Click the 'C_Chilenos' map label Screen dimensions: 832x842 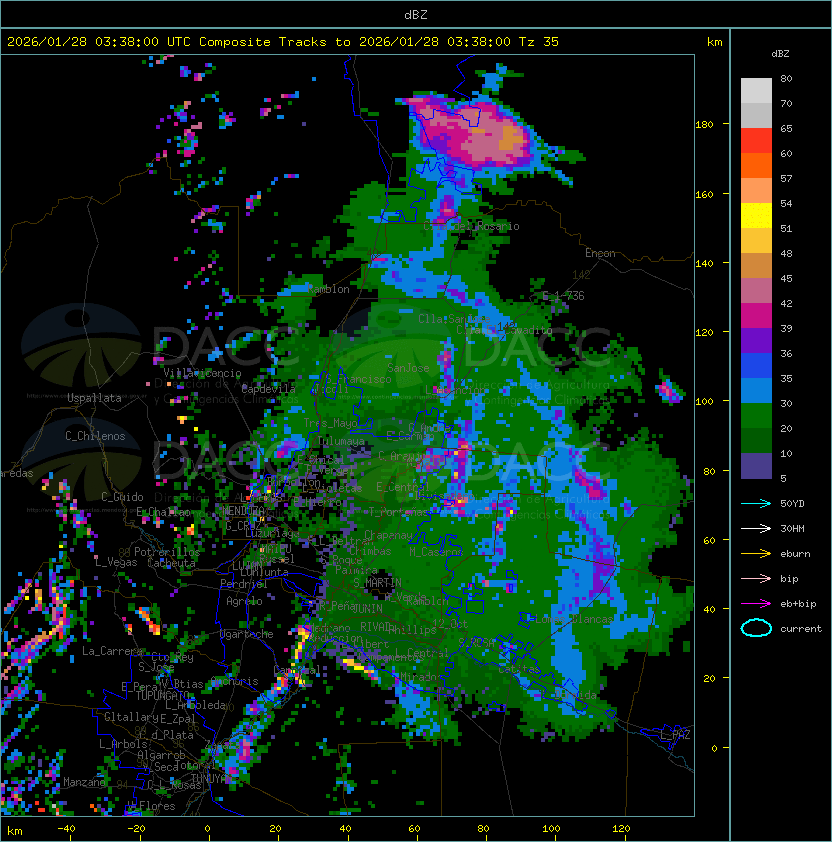(x=95, y=436)
